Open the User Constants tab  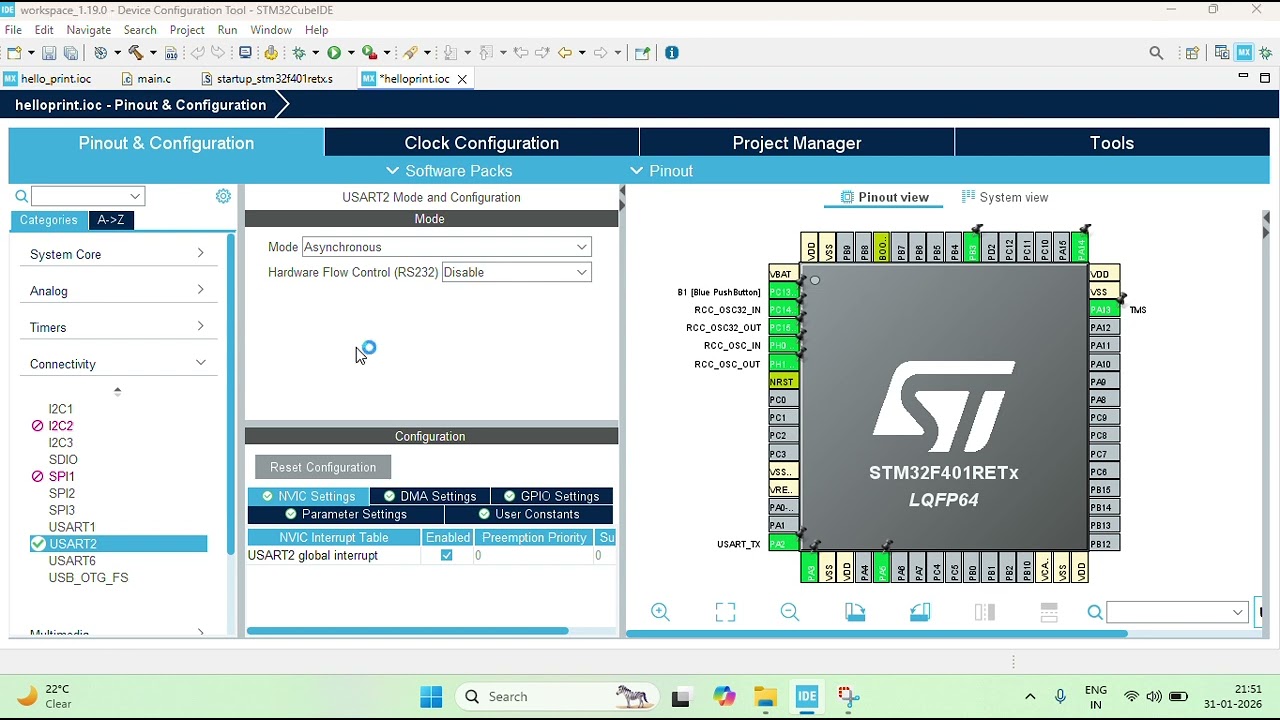coord(529,514)
